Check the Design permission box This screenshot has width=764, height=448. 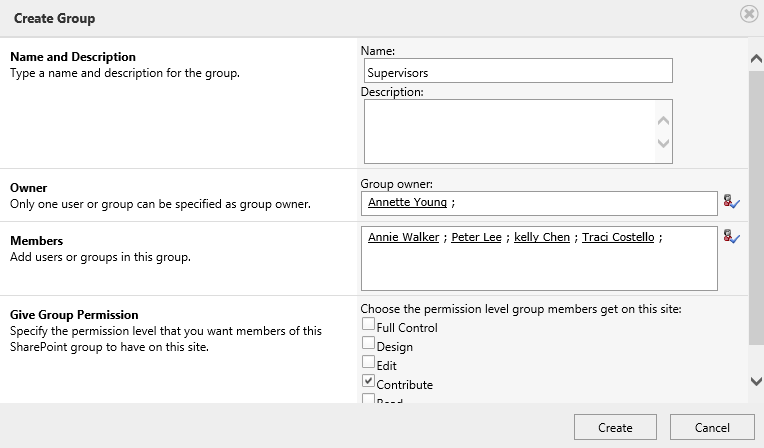click(369, 345)
